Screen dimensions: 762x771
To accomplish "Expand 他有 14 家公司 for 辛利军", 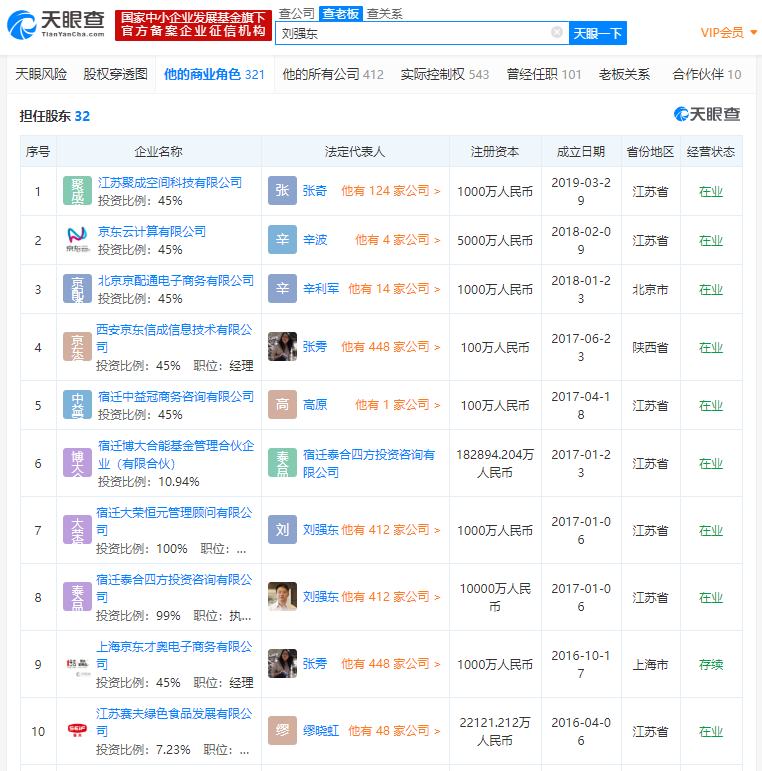I will [394, 289].
